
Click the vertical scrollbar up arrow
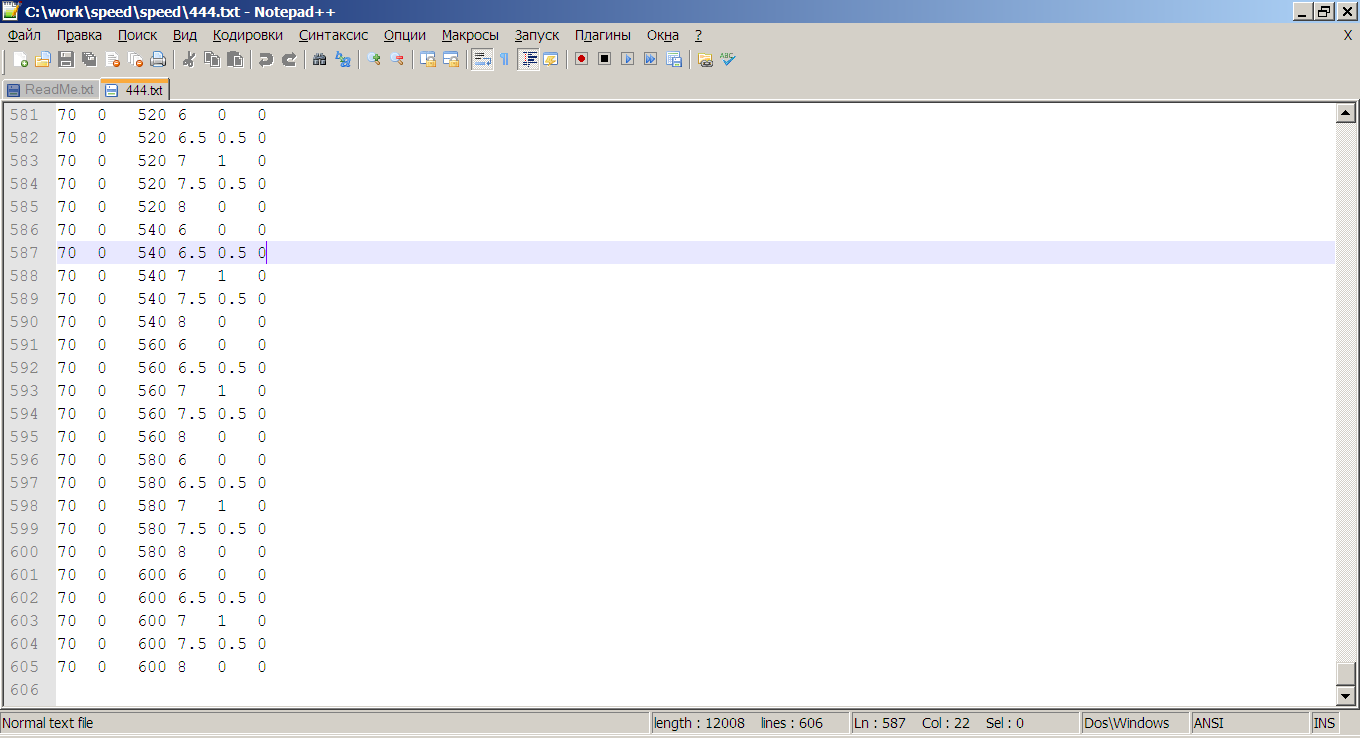click(1346, 114)
